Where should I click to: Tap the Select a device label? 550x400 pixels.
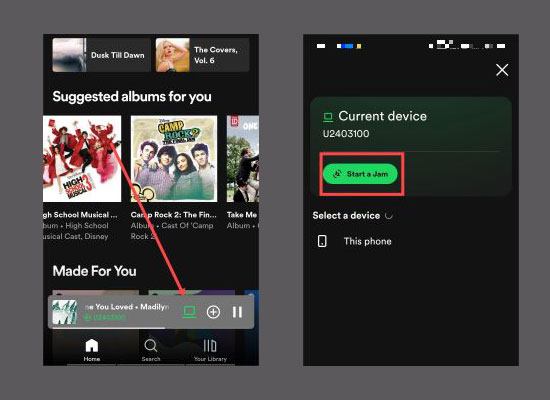coord(346,215)
